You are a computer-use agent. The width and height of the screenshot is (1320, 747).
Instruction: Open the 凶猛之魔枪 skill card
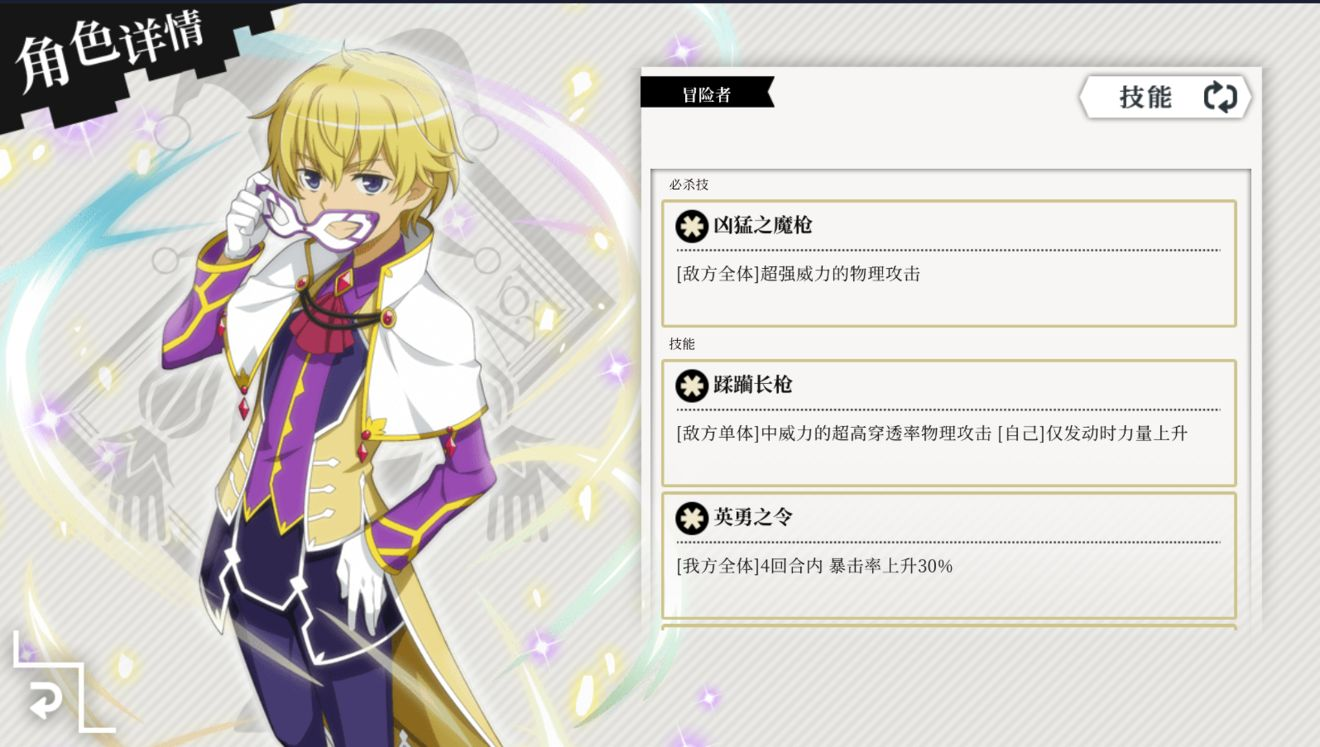coord(949,264)
